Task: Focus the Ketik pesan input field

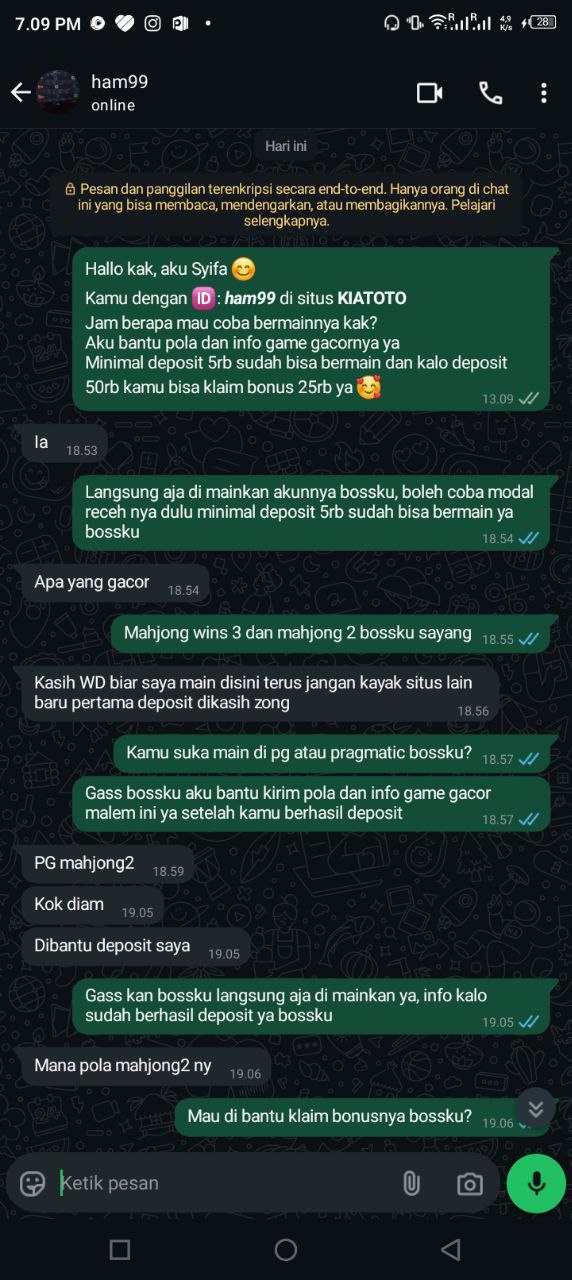Action: point(223,1183)
